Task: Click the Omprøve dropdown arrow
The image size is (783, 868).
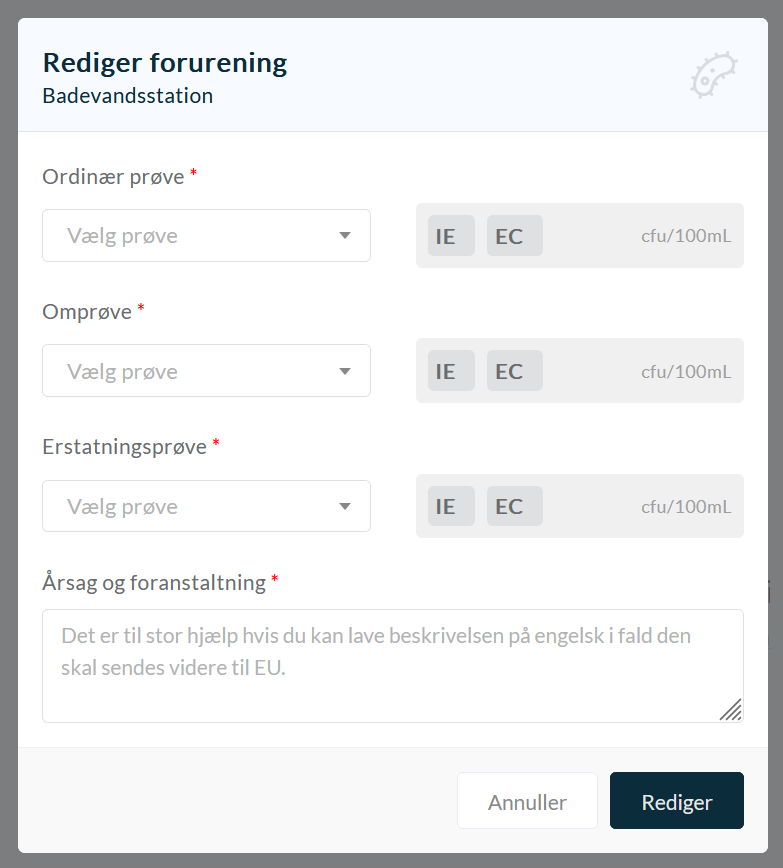Action: (344, 371)
